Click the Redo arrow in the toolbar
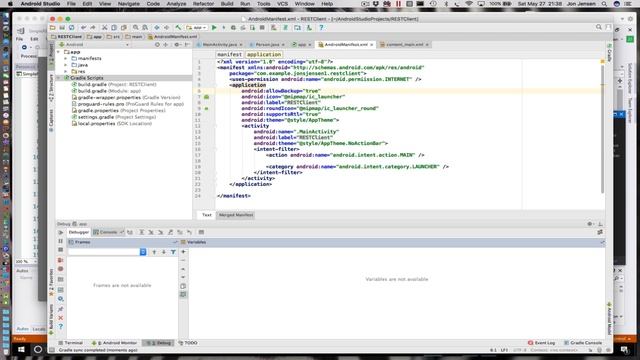This screenshot has width=640, height=360. click(93, 28)
